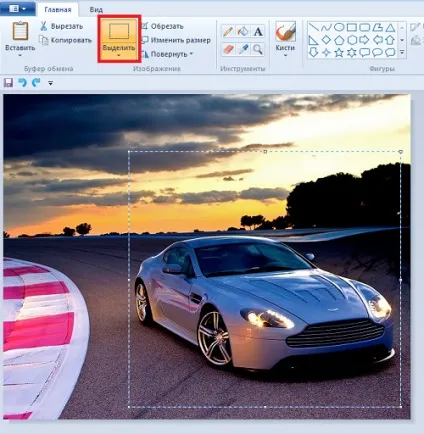Select the Text tool
The height and width of the screenshot is (434, 424).
[258, 32]
